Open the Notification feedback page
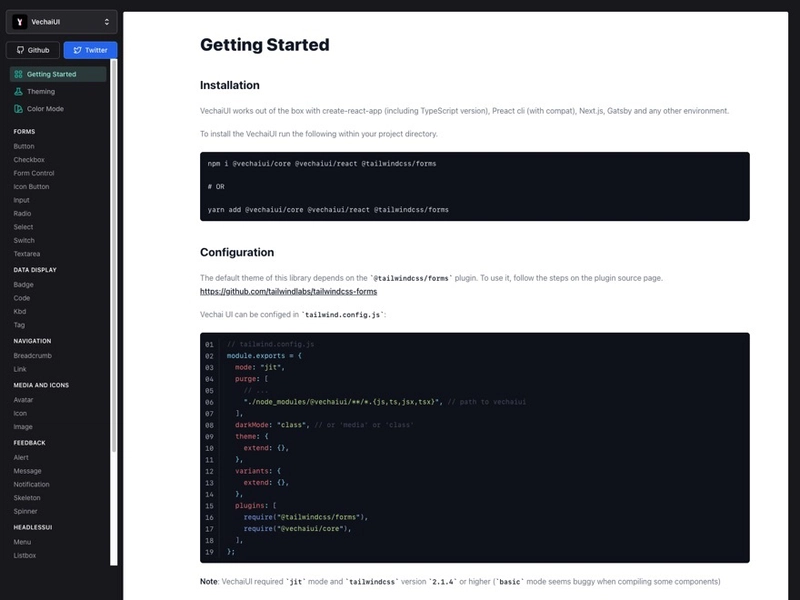This screenshot has width=800, height=600. (32, 485)
